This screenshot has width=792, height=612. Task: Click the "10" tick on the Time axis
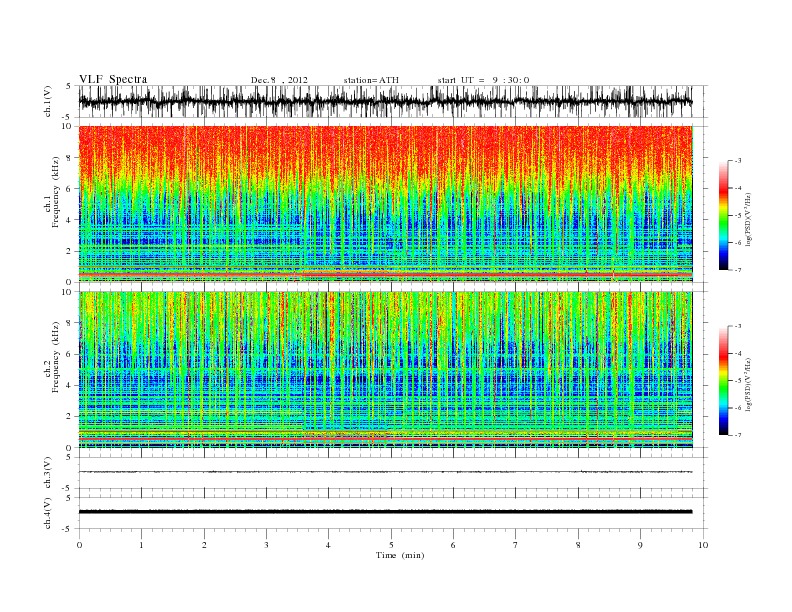pos(703,545)
